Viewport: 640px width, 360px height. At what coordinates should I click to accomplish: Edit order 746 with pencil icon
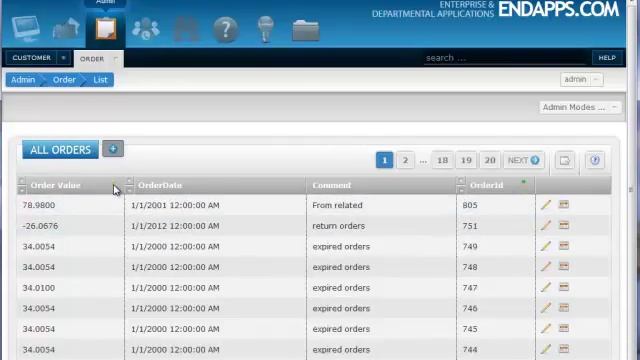pyautogui.click(x=546, y=308)
